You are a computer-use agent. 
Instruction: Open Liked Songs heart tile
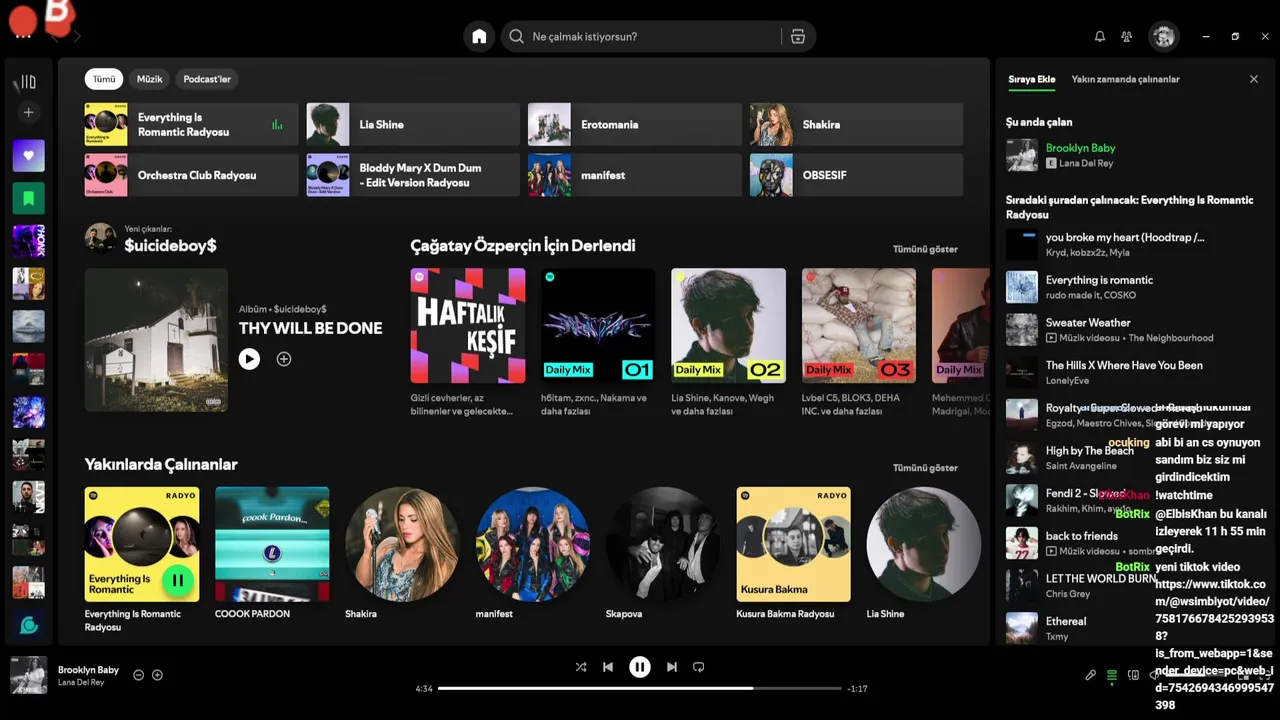(28, 156)
